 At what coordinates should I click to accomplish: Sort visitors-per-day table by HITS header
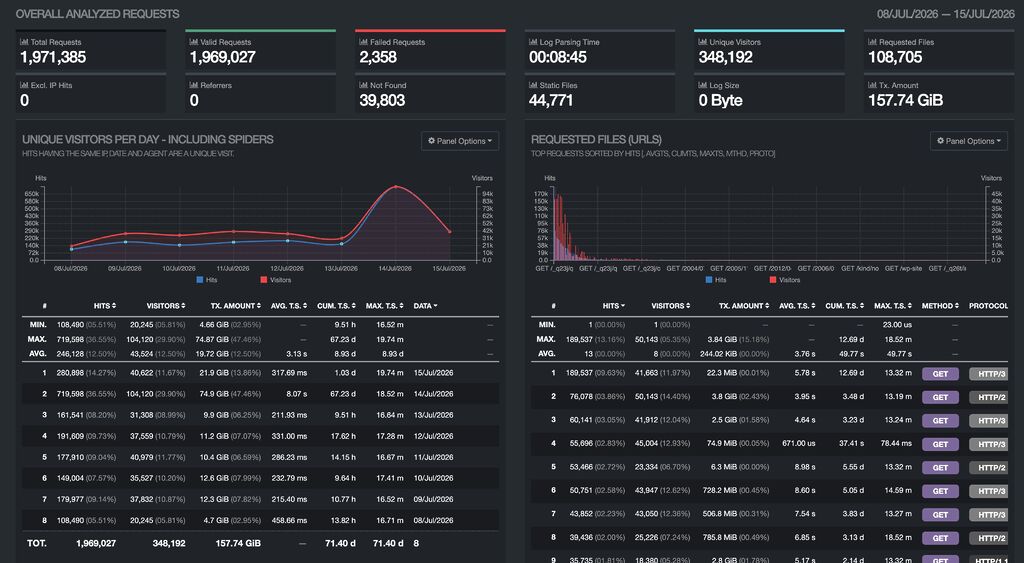(x=105, y=306)
